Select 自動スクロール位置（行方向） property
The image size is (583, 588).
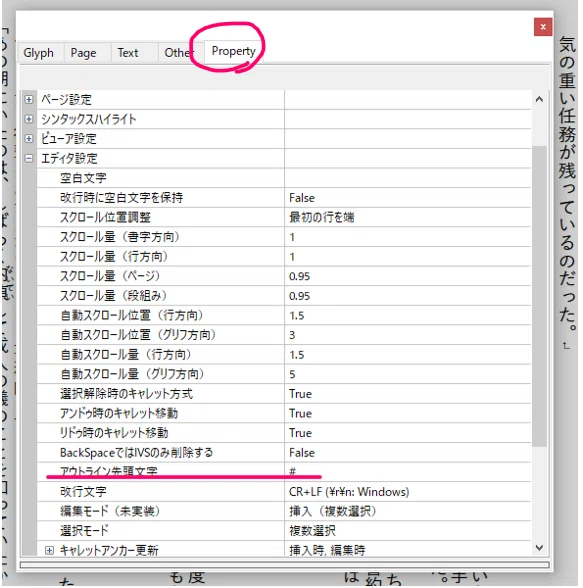[132, 315]
